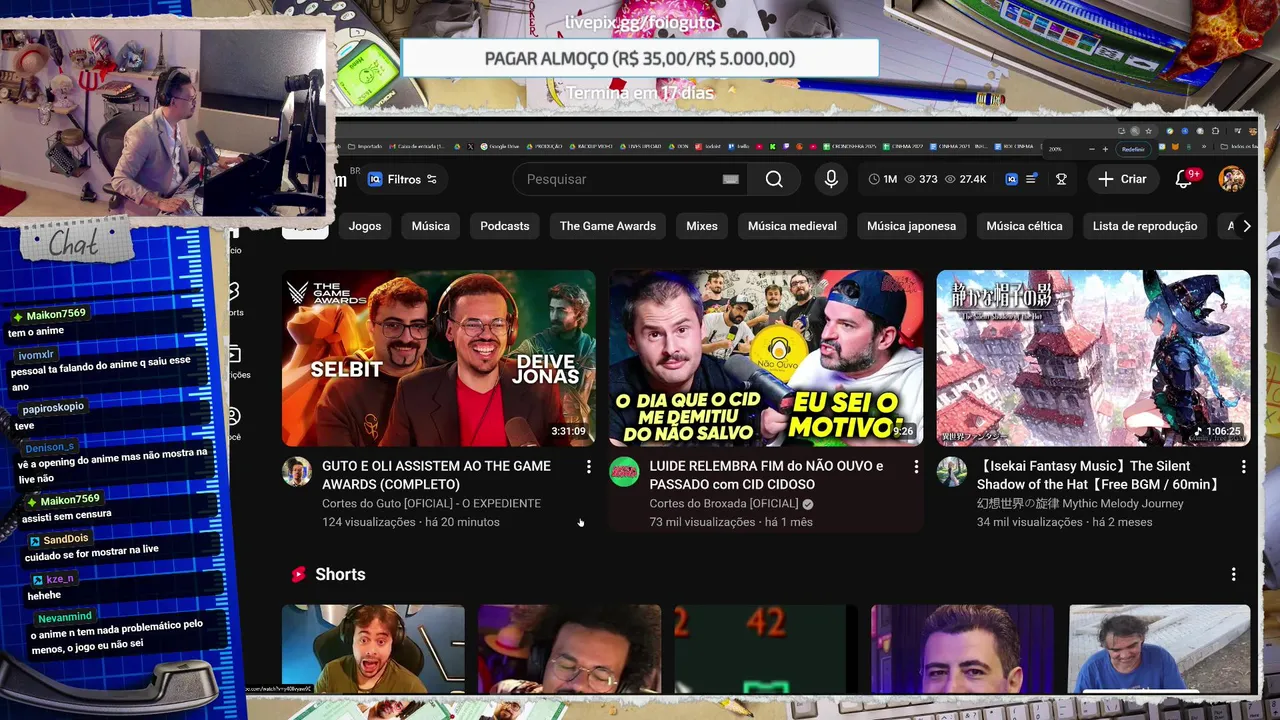
Task: Open Short with smiling man on purple background
Action: (x=962, y=649)
